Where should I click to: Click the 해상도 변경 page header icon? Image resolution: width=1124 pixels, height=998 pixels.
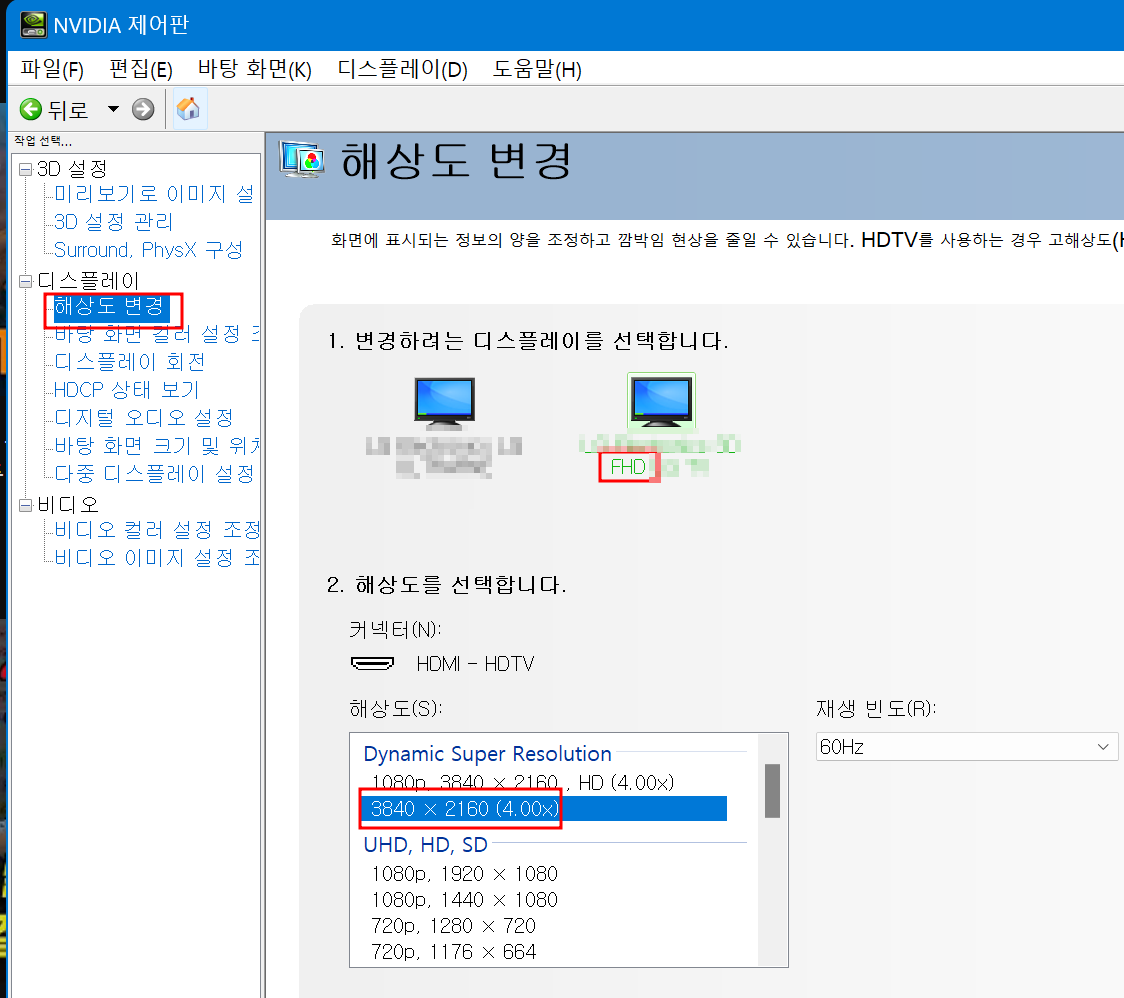coord(302,160)
